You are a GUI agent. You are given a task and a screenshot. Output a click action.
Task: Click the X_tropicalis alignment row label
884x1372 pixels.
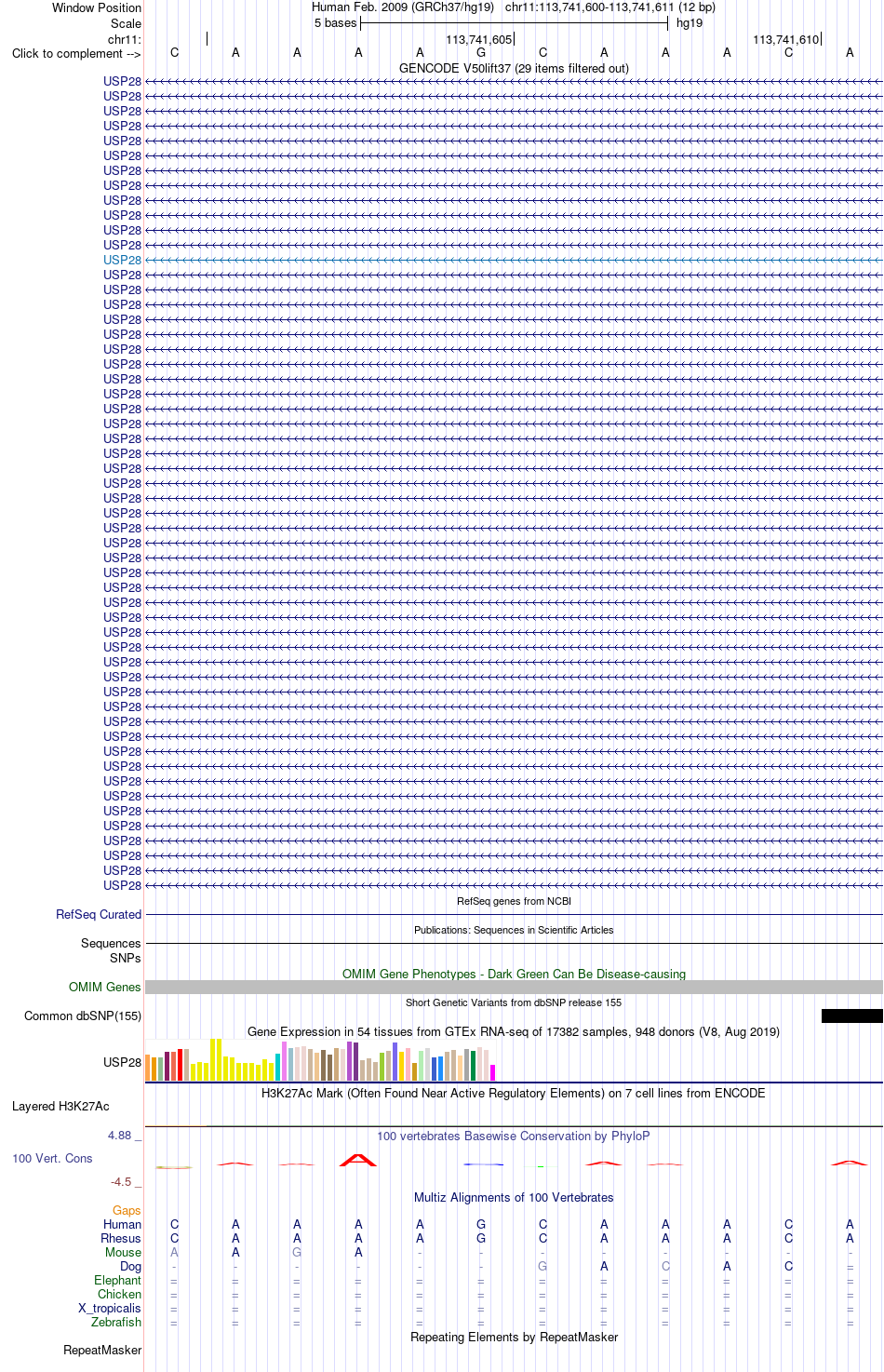pyautogui.click(x=110, y=1308)
